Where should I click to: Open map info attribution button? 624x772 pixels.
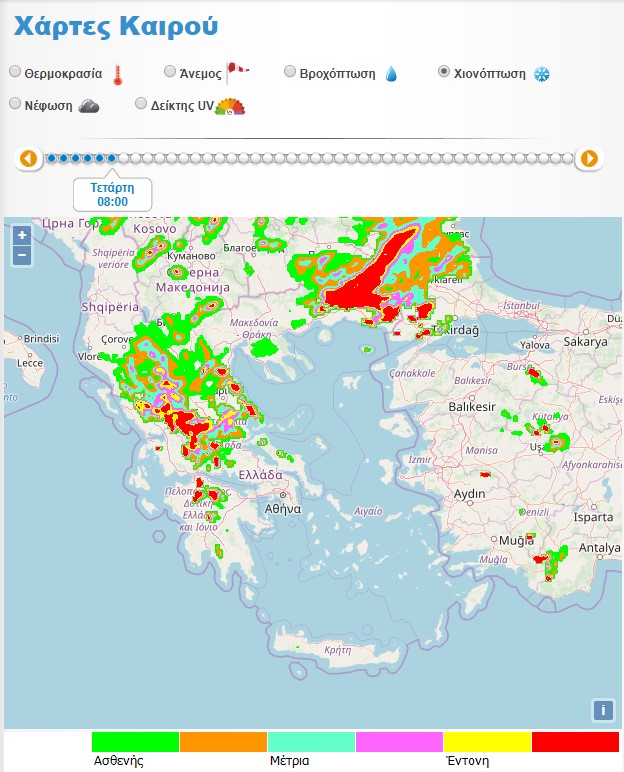[603, 710]
